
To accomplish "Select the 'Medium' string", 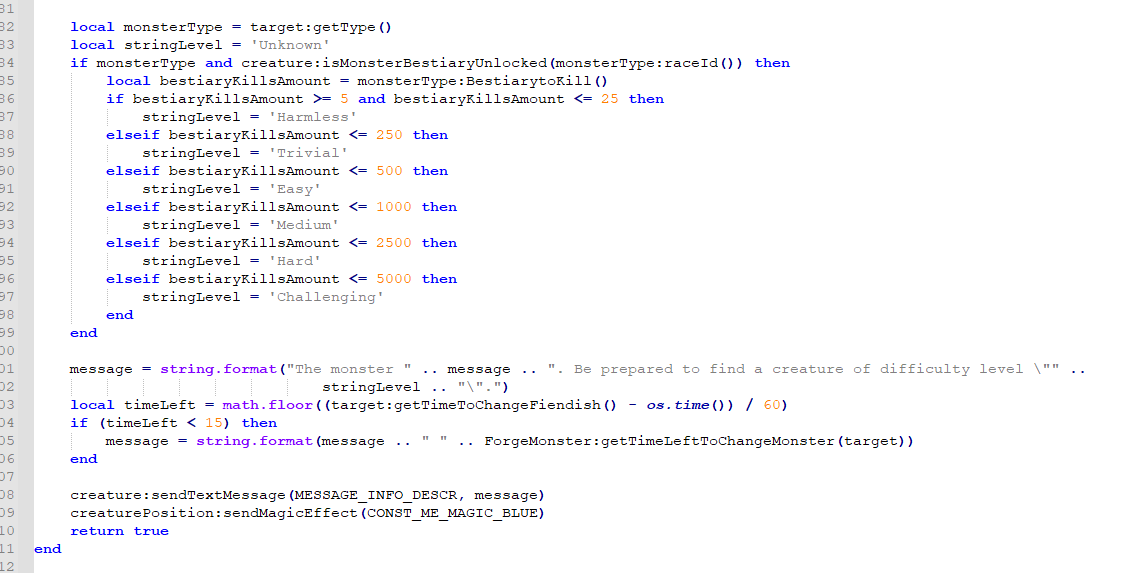I will [x=304, y=225].
